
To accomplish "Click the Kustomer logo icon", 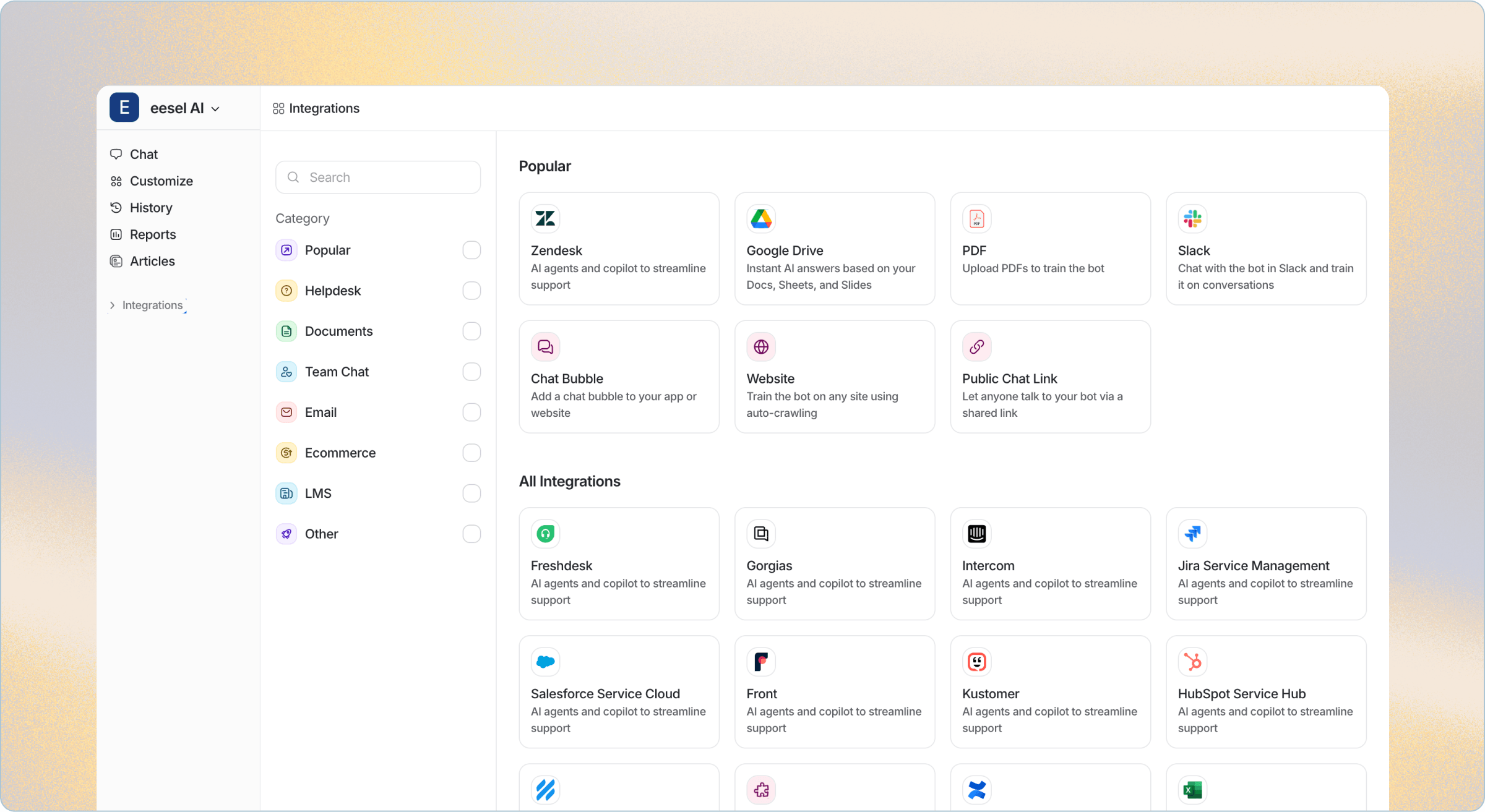I will point(976,662).
